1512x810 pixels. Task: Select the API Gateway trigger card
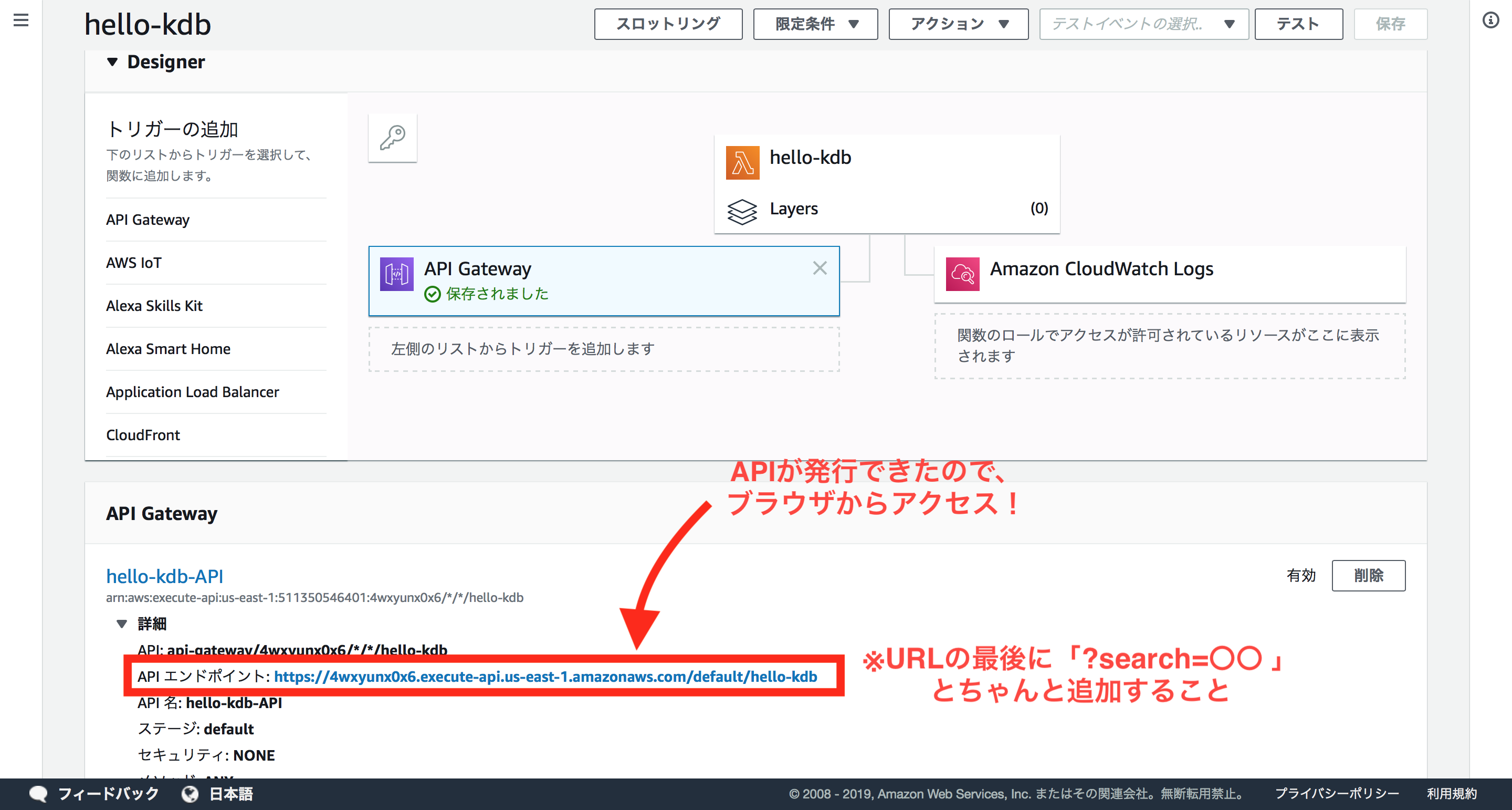(x=604, y=281)
